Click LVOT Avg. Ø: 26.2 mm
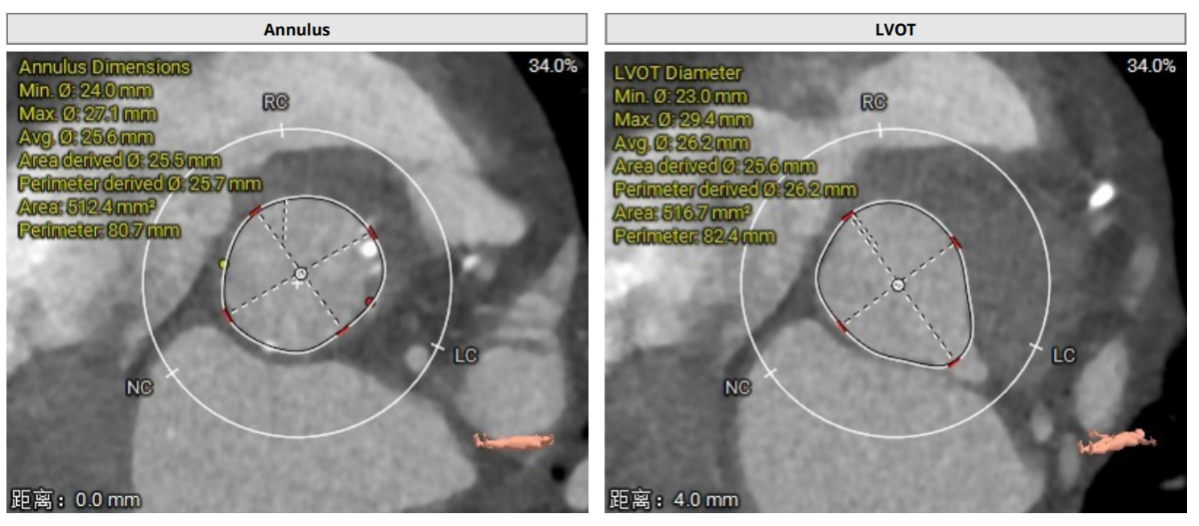 (x=682, y=143)
